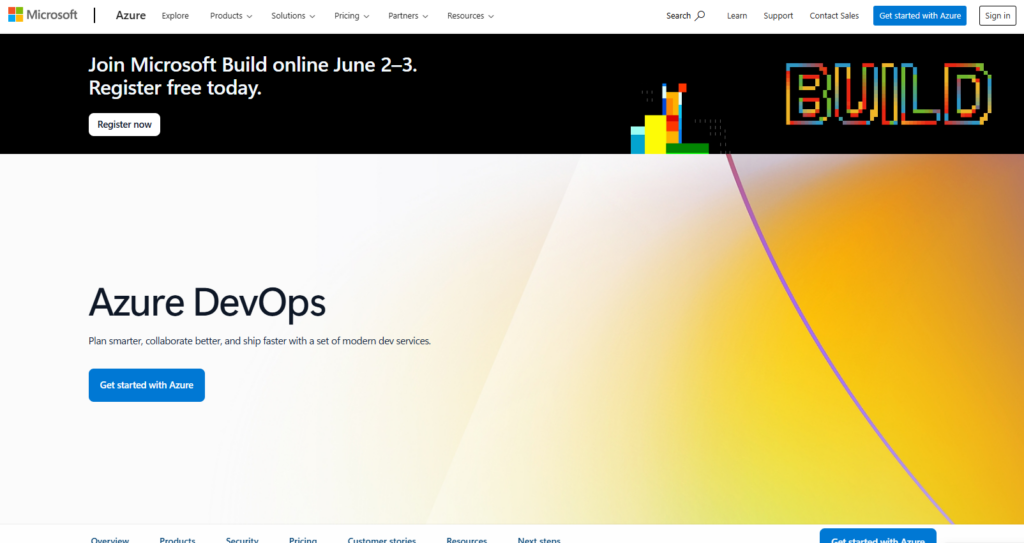Open the Explore link
The height and width of the screenshot is (543, 1024).
(x=175, y=16)
